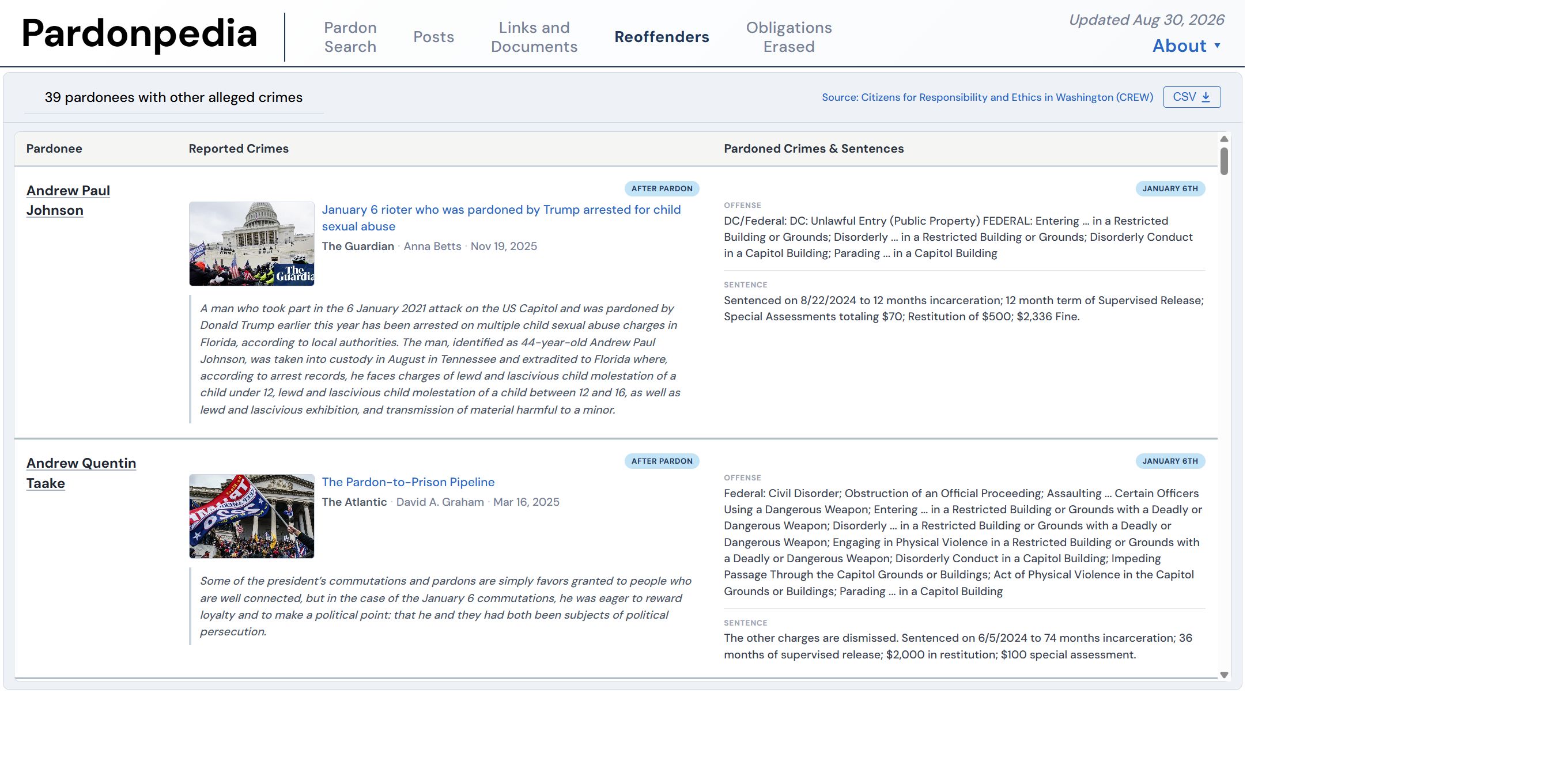Click the author name Anna Betts
1549x784 pixels.
432,247
